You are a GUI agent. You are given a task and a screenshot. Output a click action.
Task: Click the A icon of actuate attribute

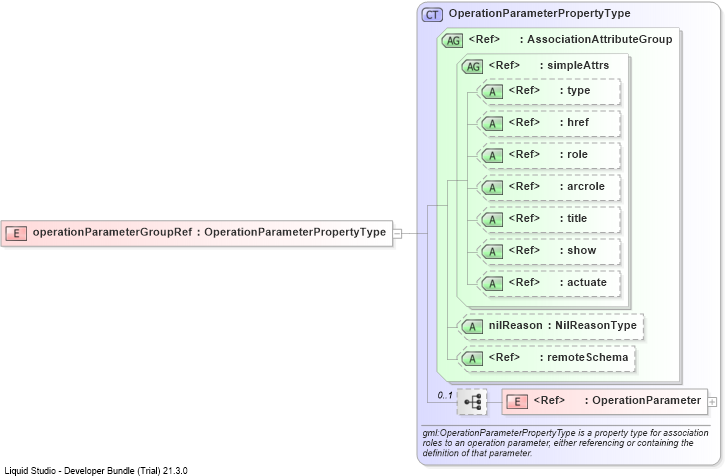(x=492, y=283)
